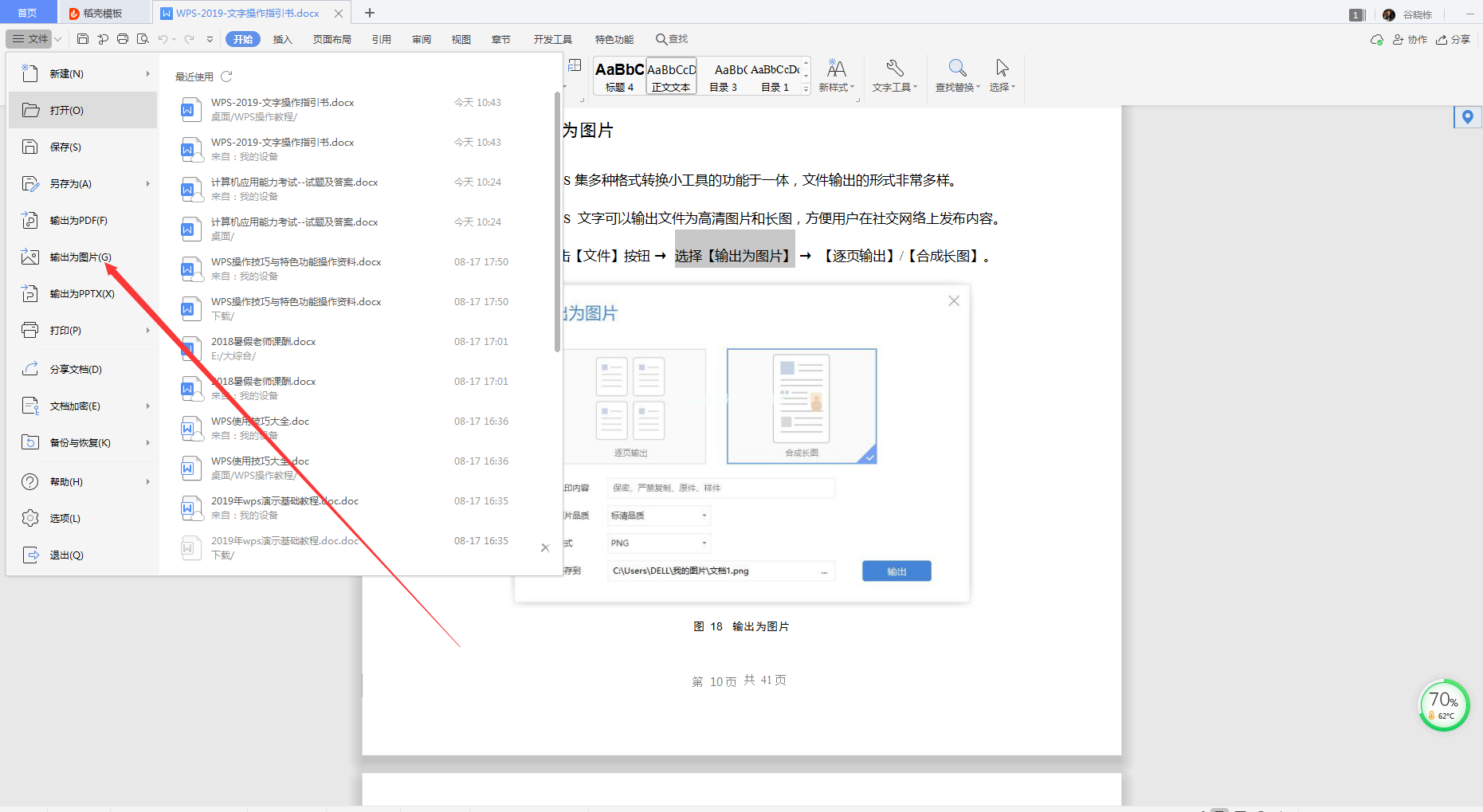Screen dimensions: 1483x812
Task: Apply the 目录 3 style
Action: click(724, 76)
